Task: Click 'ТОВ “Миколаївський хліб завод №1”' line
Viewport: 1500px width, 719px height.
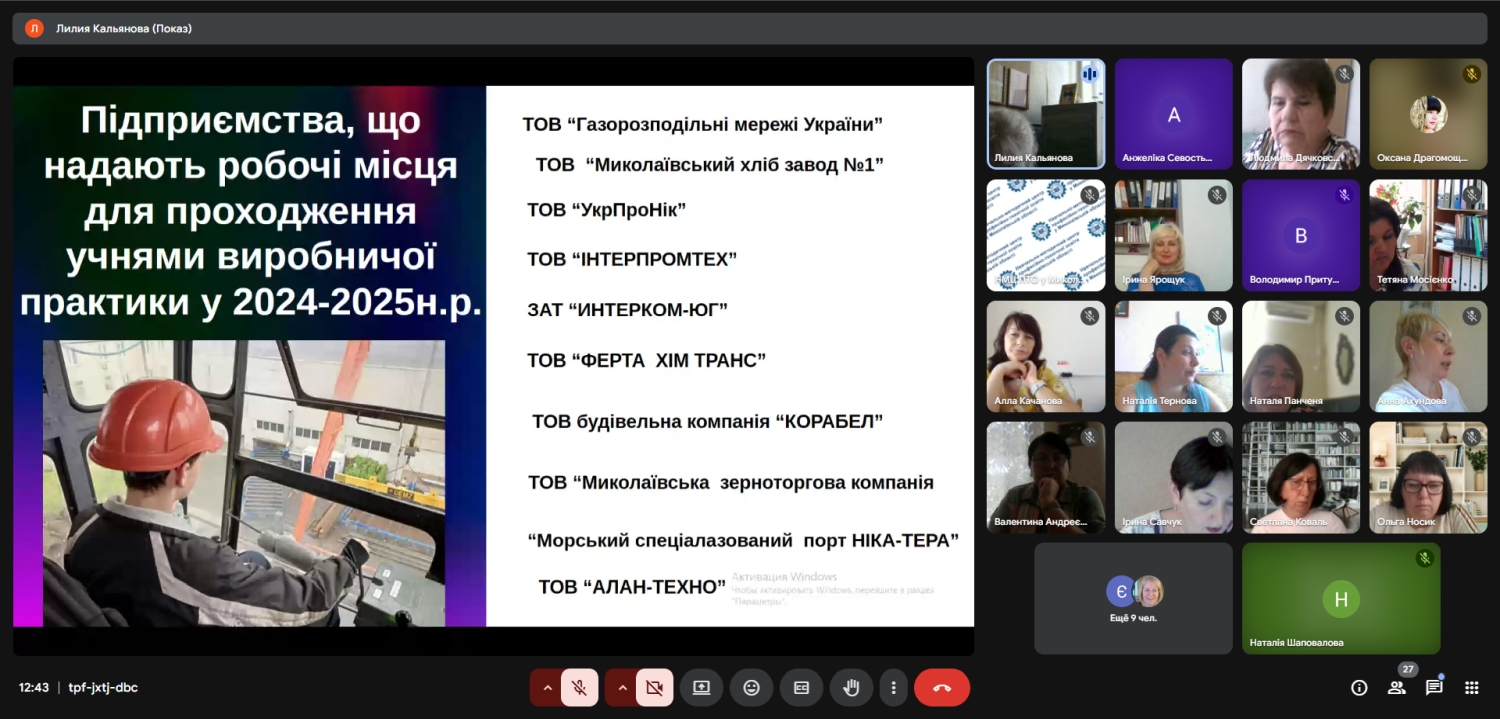Action: point(710,164)
